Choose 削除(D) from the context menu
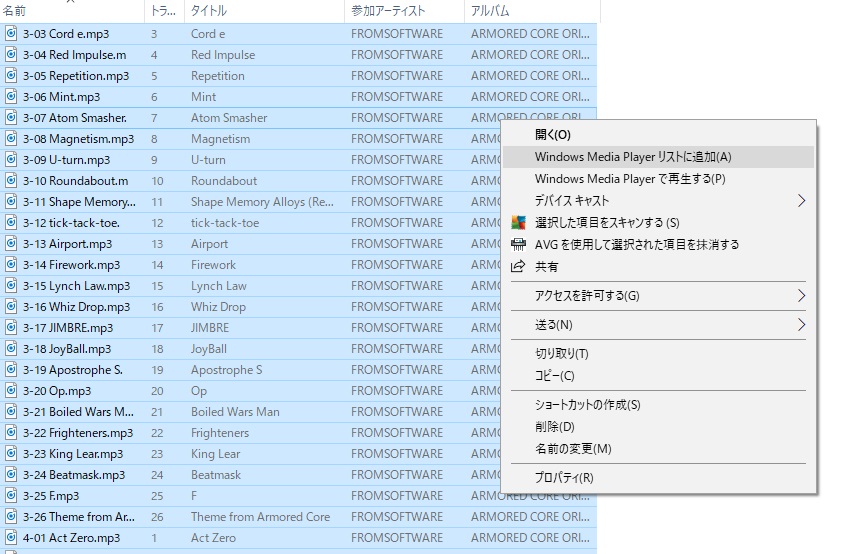Screen dimensions: 864x554 (658, 427)
